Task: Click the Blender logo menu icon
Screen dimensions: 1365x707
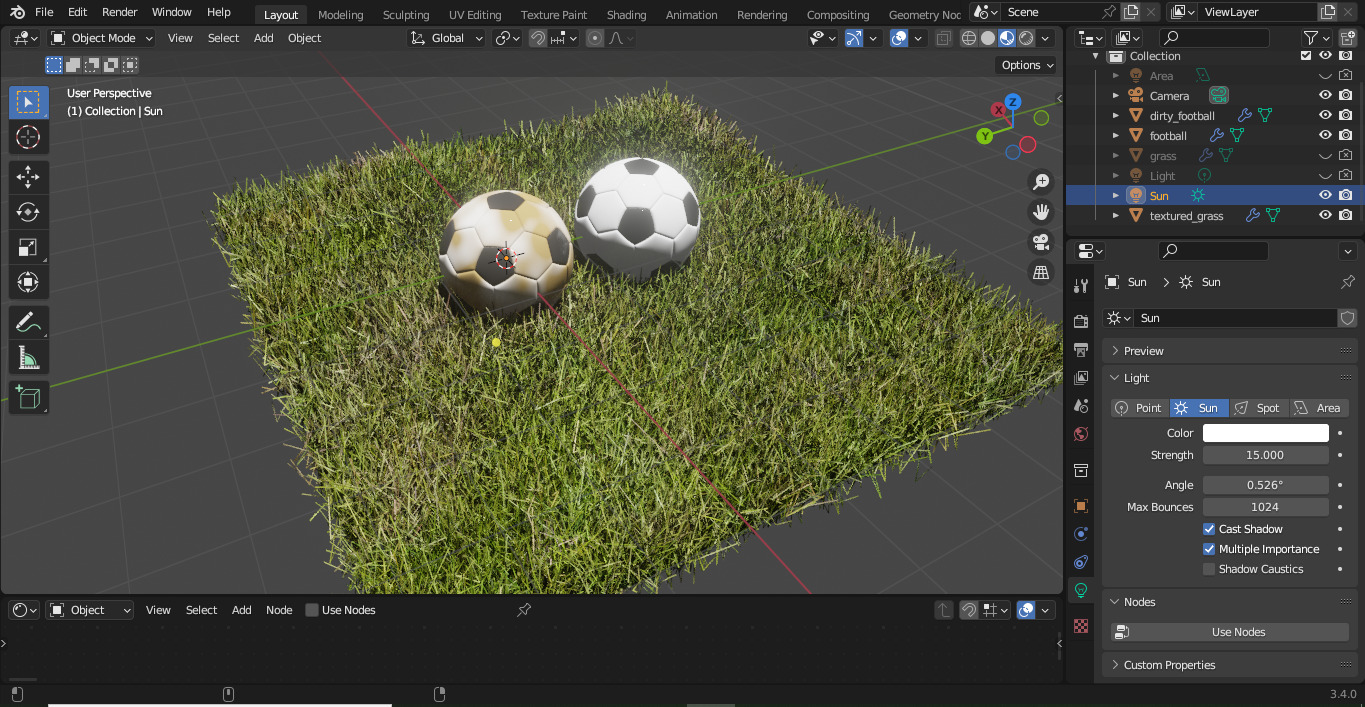Action: (x=16, y=12)
